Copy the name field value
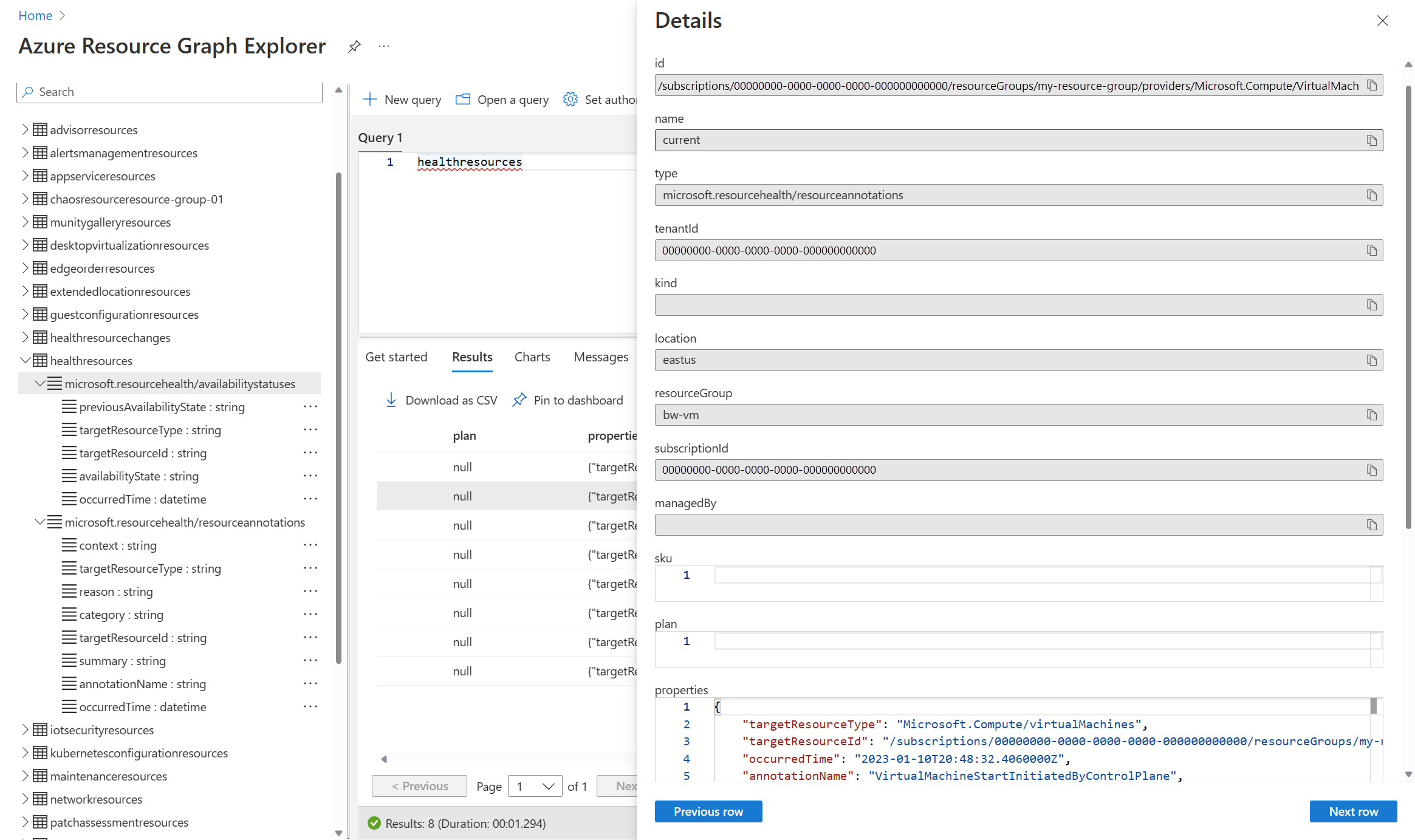1415x840 pixels. point(1371,140)
